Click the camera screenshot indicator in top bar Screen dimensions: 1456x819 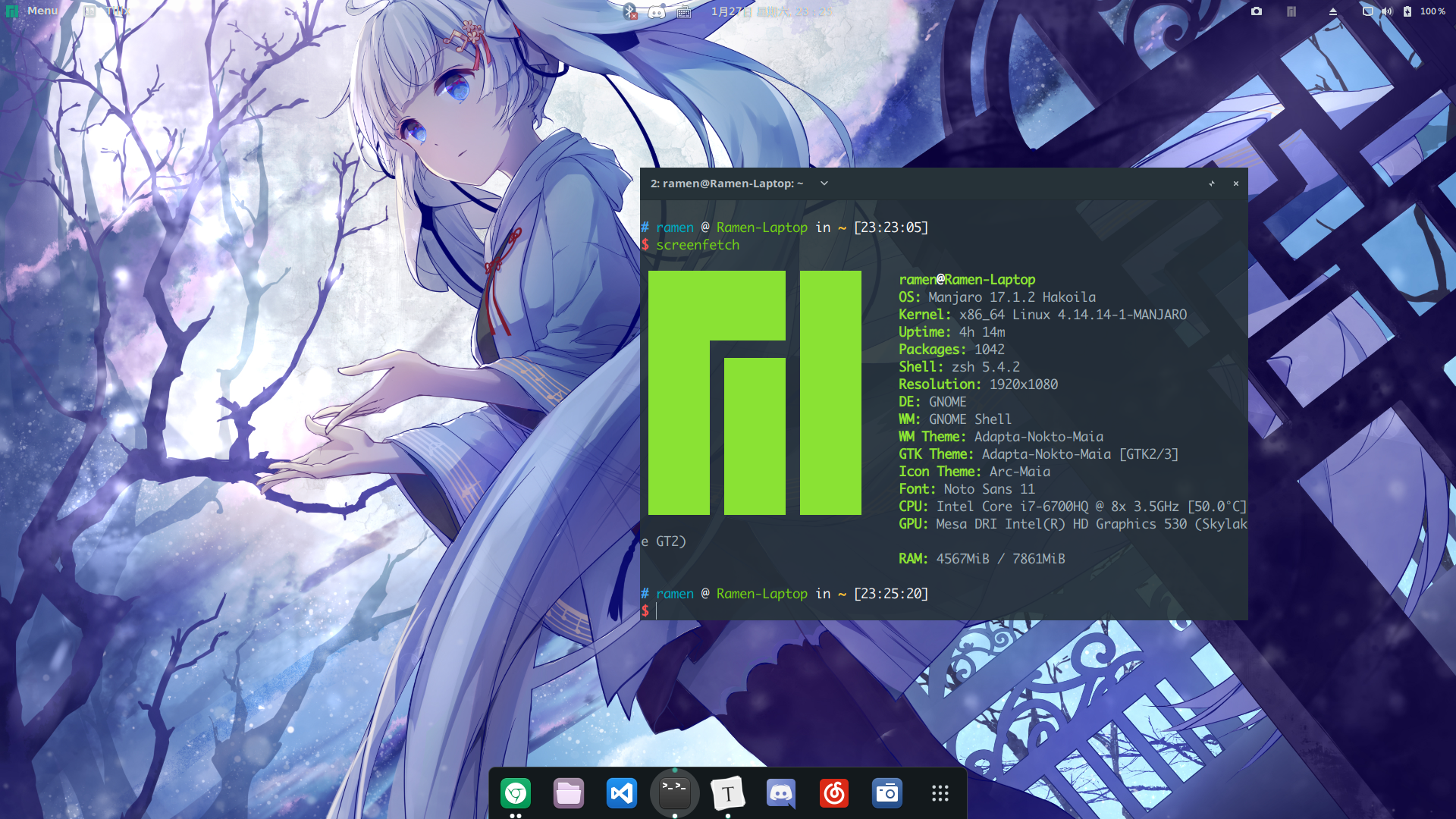click(x=1257, y=11)
